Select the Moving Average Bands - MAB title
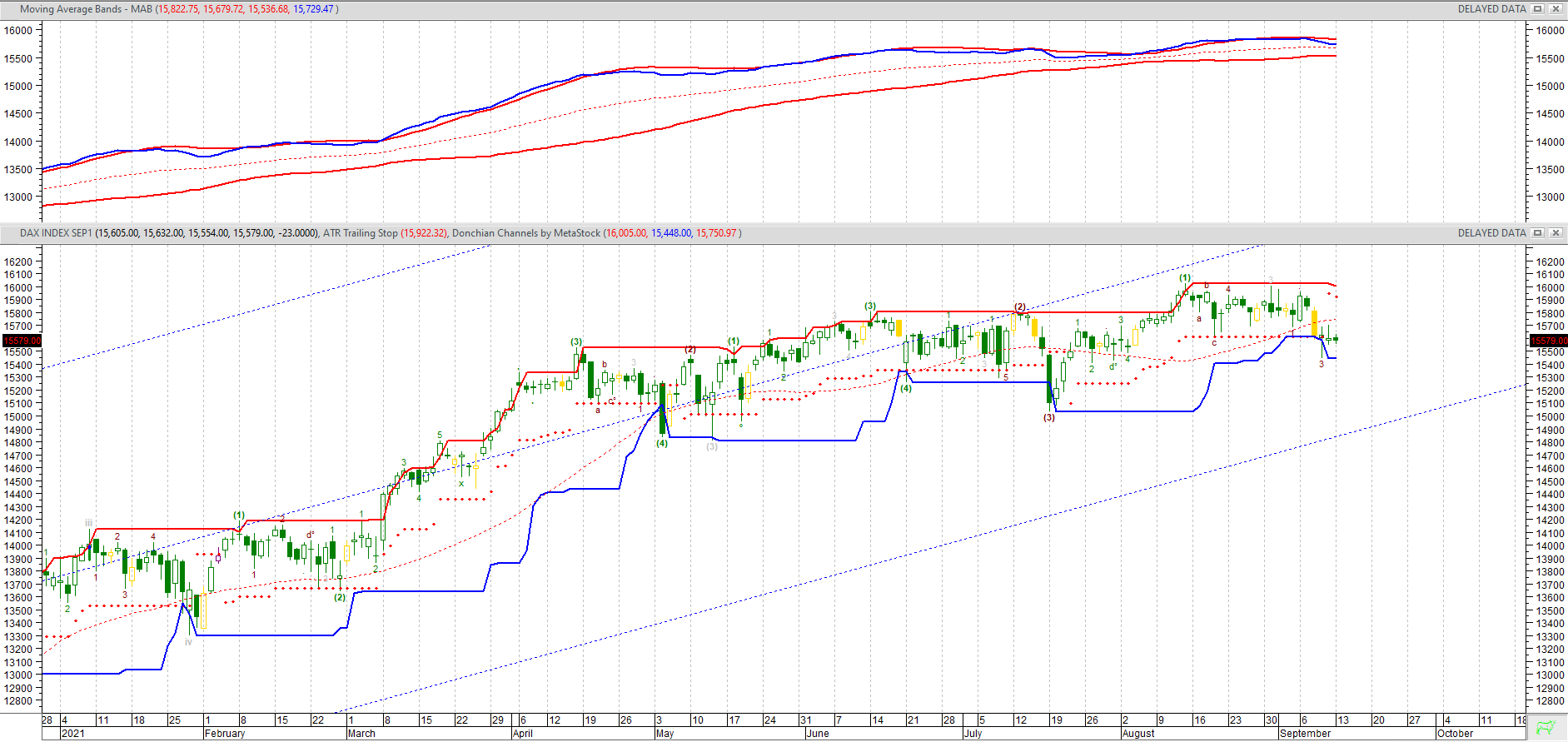1568x742 pixels. point(86,9)
